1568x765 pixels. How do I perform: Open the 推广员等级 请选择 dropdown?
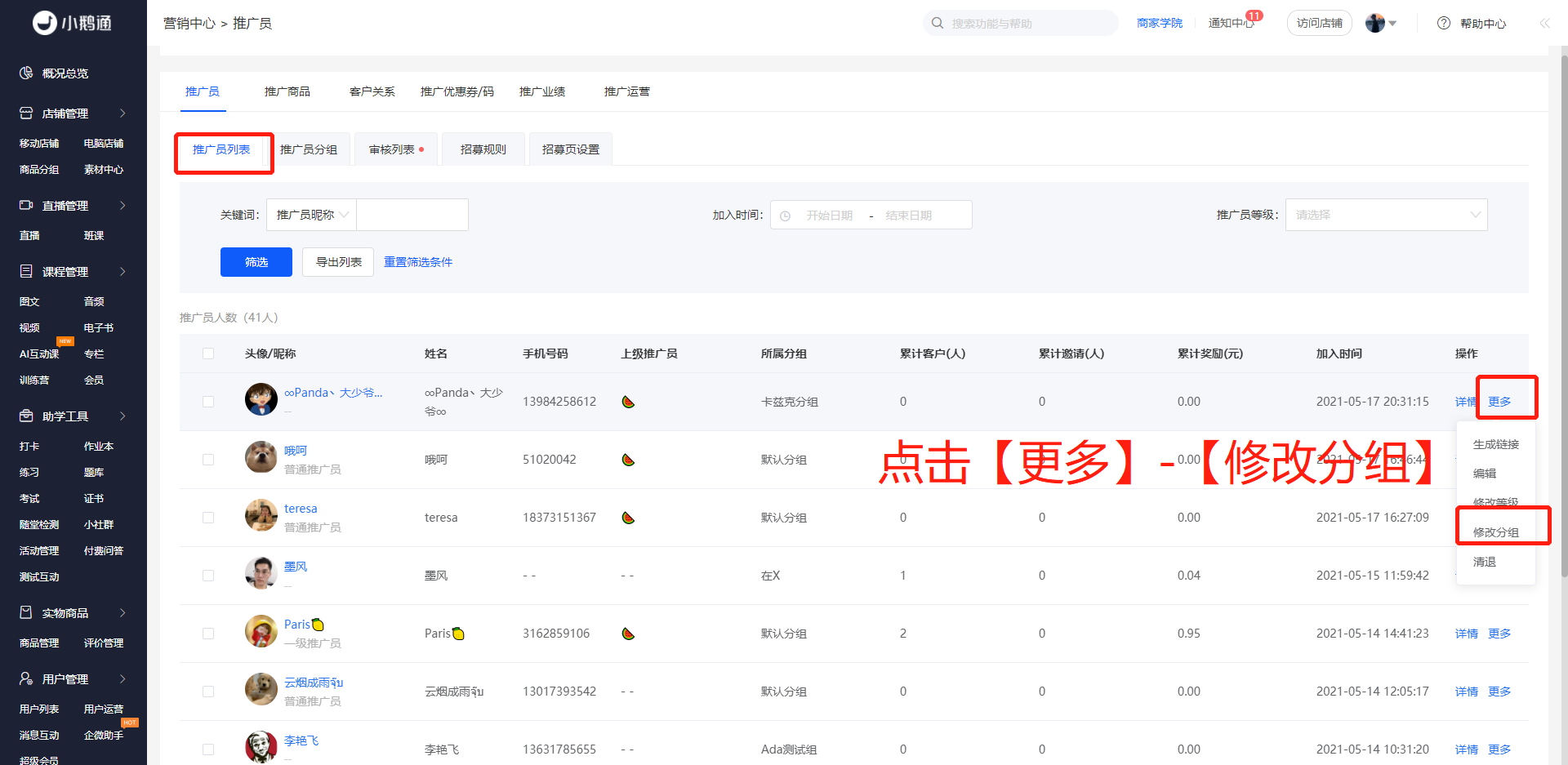click(1386, 215)
